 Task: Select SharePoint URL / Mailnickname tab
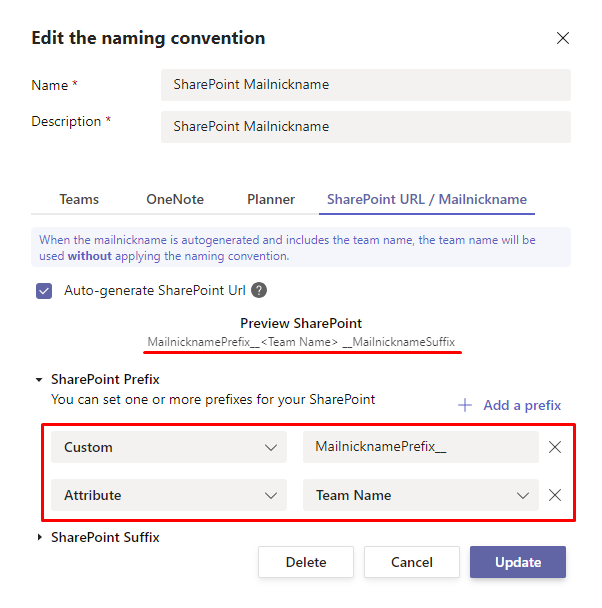[427, 199]
